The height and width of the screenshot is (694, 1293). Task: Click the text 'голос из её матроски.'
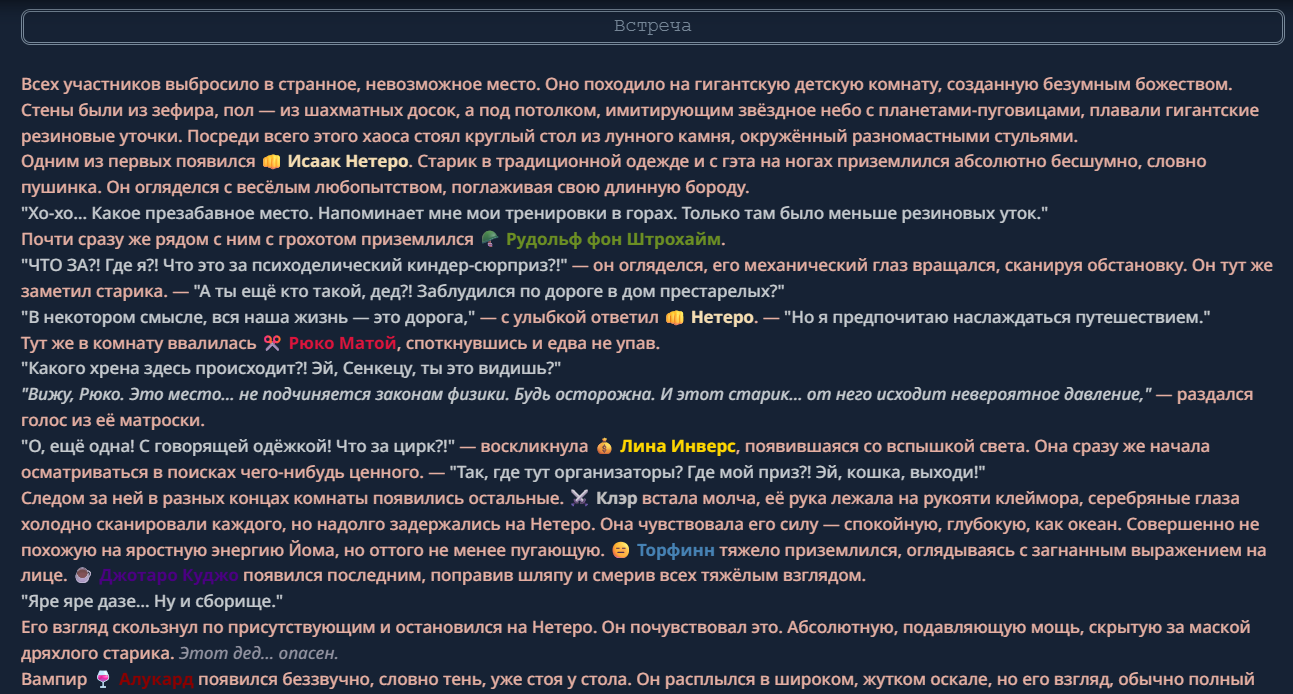pos(113,420)
